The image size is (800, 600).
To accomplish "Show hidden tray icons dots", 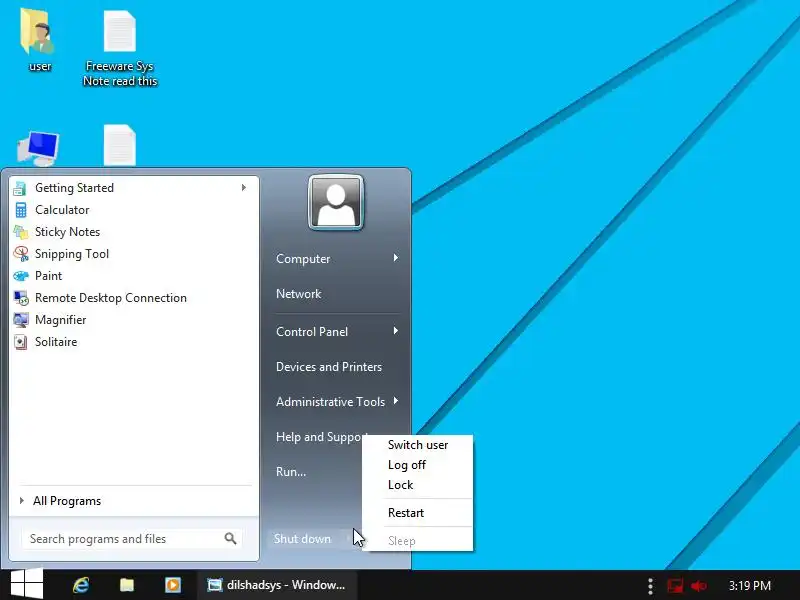I will click(x=650, y=586).
